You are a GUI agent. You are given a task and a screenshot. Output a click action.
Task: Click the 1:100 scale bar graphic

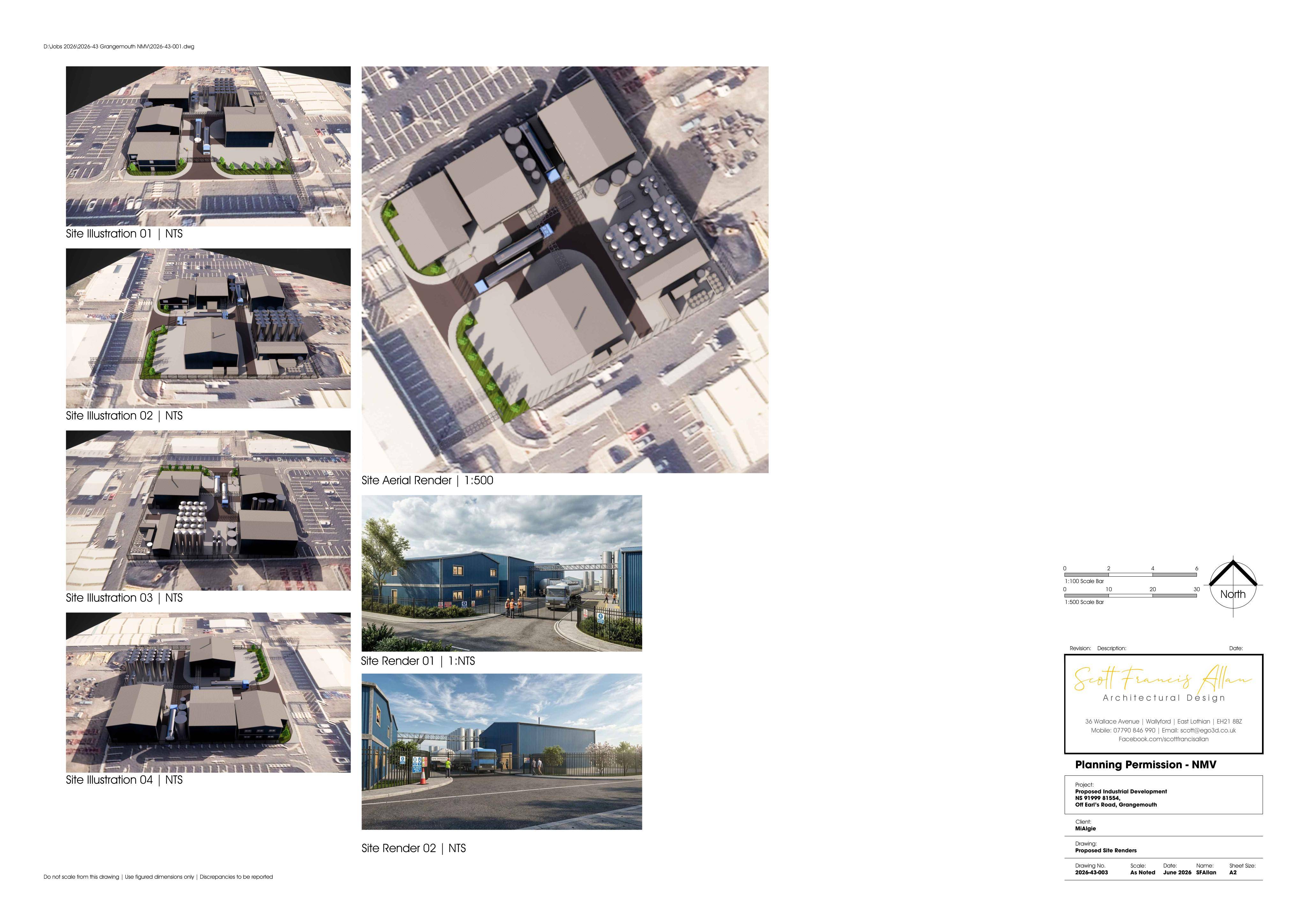point(1131,575)
